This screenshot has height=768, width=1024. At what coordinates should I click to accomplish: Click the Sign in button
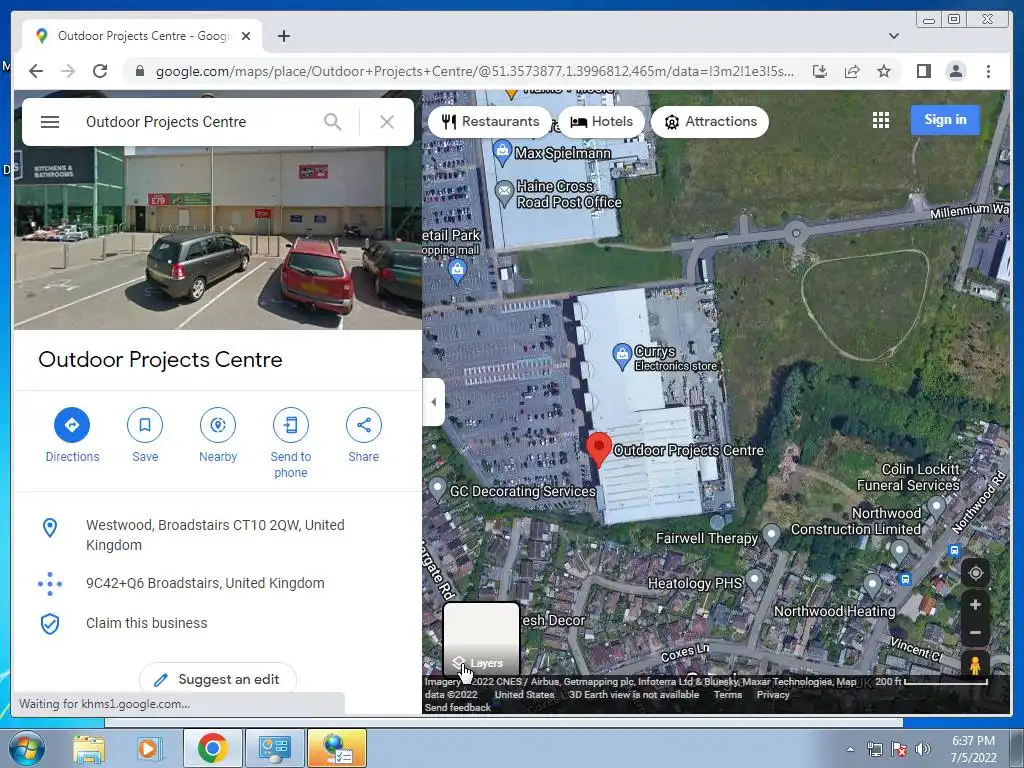945,120
